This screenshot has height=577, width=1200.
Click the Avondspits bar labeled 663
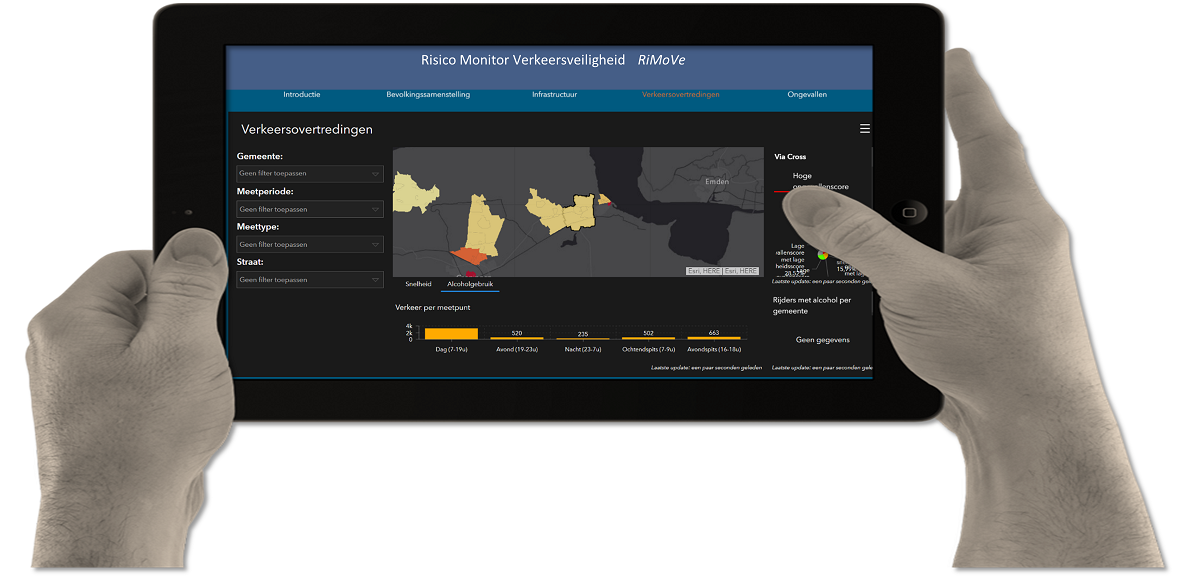pyautogui.click(x=714, y=338)
